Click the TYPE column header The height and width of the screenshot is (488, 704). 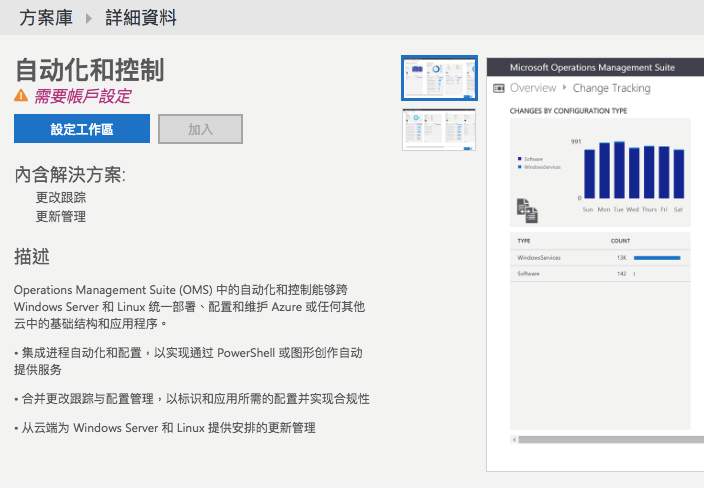point(524,241)
